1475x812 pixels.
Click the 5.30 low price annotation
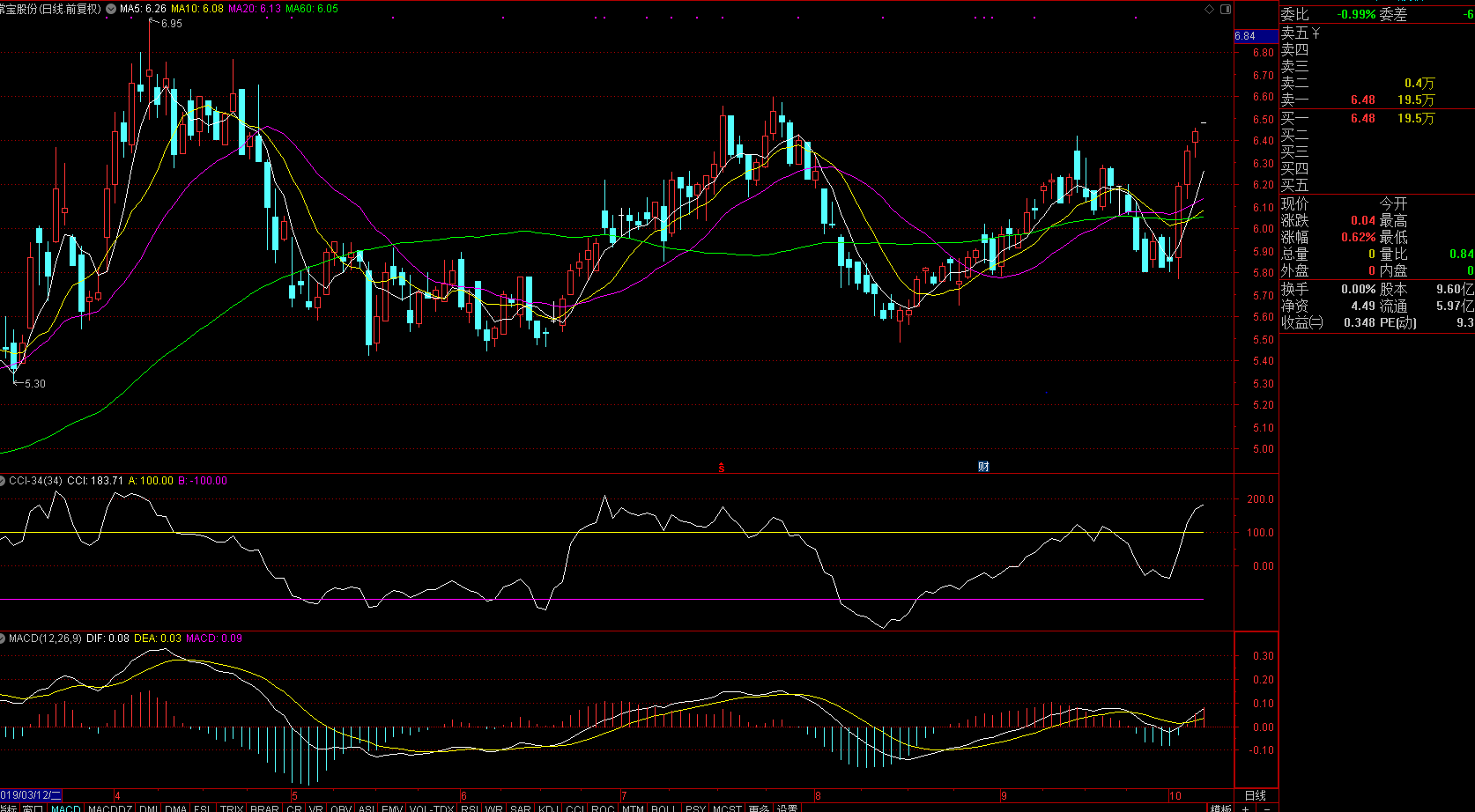[x=35, y=384]
